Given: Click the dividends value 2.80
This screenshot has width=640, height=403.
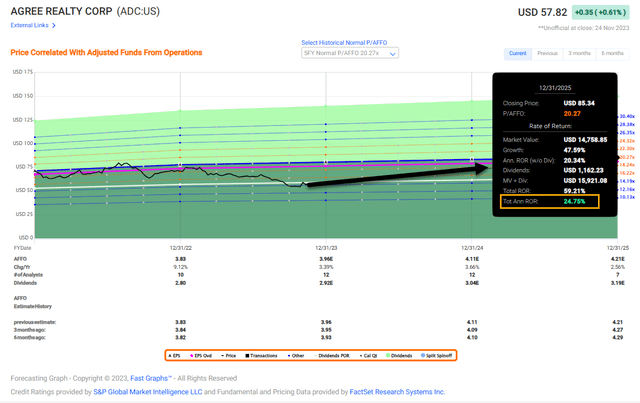Looking at the screenshot, I should pyautogui.click(x=180, y=283).
